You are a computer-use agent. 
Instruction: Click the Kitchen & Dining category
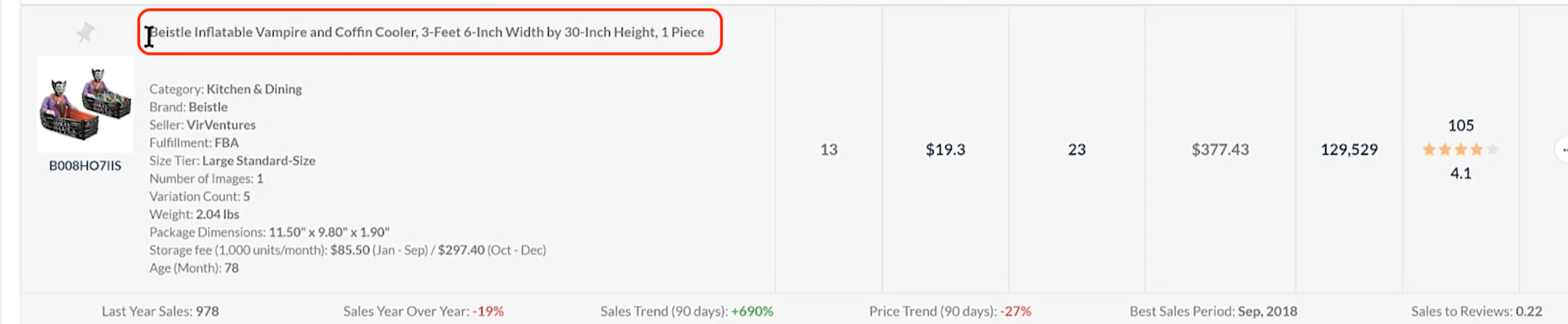tap(254, 89)
